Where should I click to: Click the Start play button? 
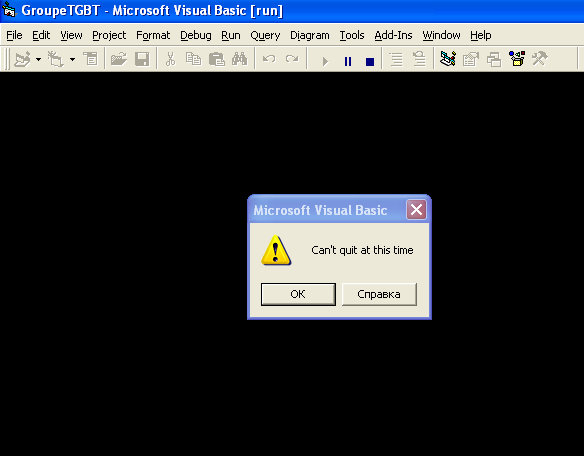[325, 61]
